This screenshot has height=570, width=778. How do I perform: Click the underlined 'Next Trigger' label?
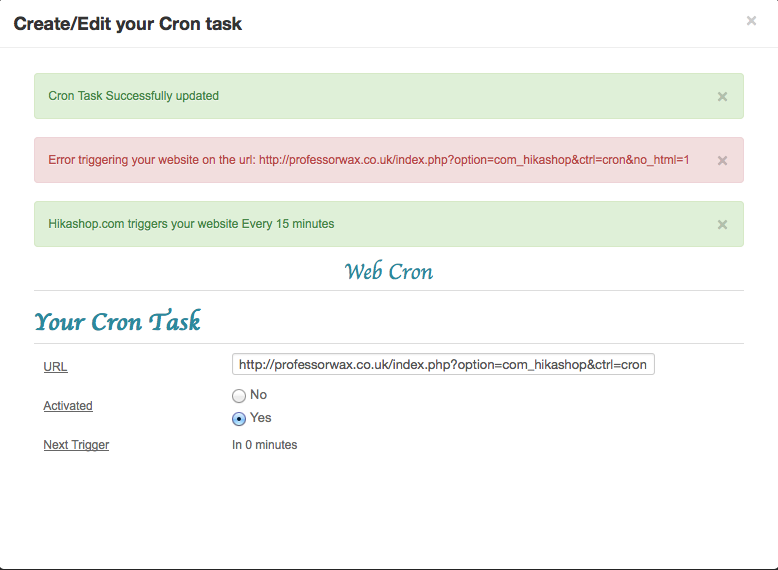(x=76, y=445)
